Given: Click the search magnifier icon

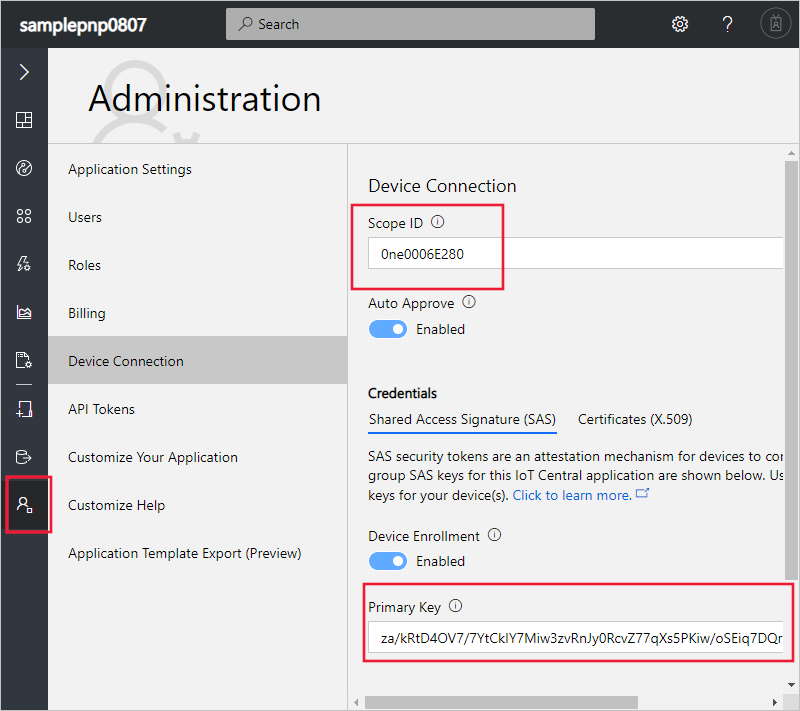Looking at the screenshot, I should [x=245, y=23].
